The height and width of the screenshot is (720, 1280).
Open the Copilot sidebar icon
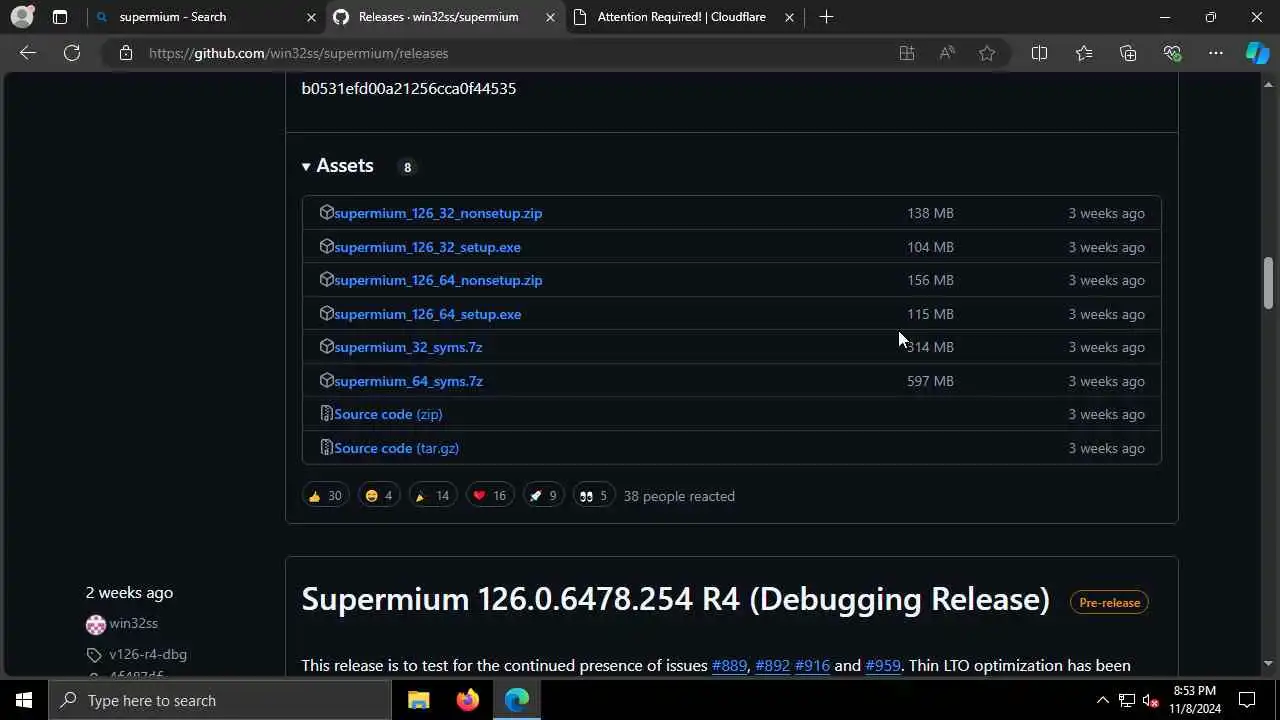click(1257, 53)
